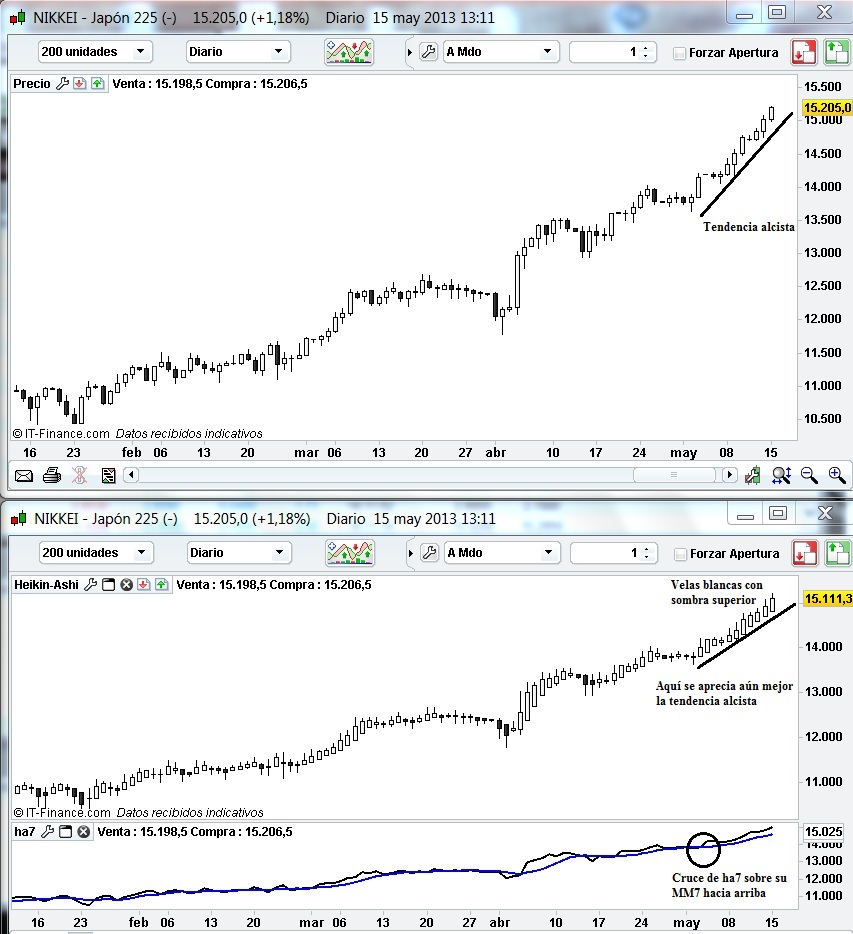Viewport: 853px width, 934px height.
Task: Click Aquí se aprecia aún mejor annotation
Action: tap(724, 693)
